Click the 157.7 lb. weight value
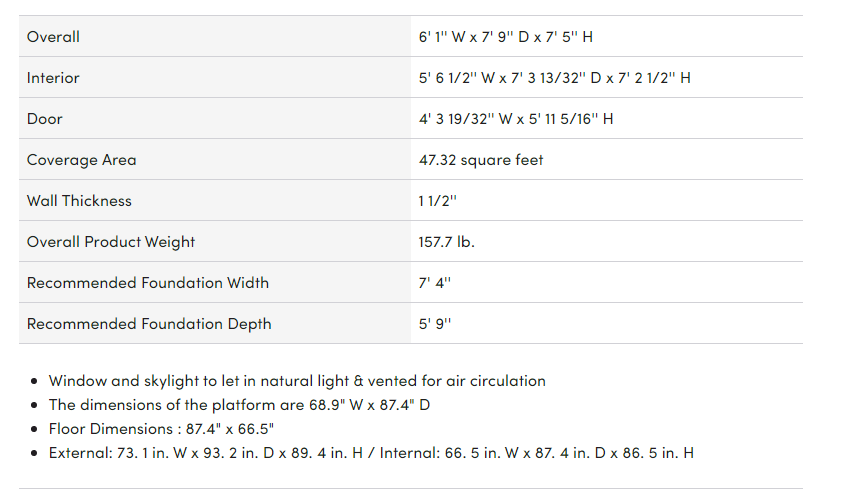Image resolution: width=848 pixels, height=497 pixels. (x=447, y=242)
